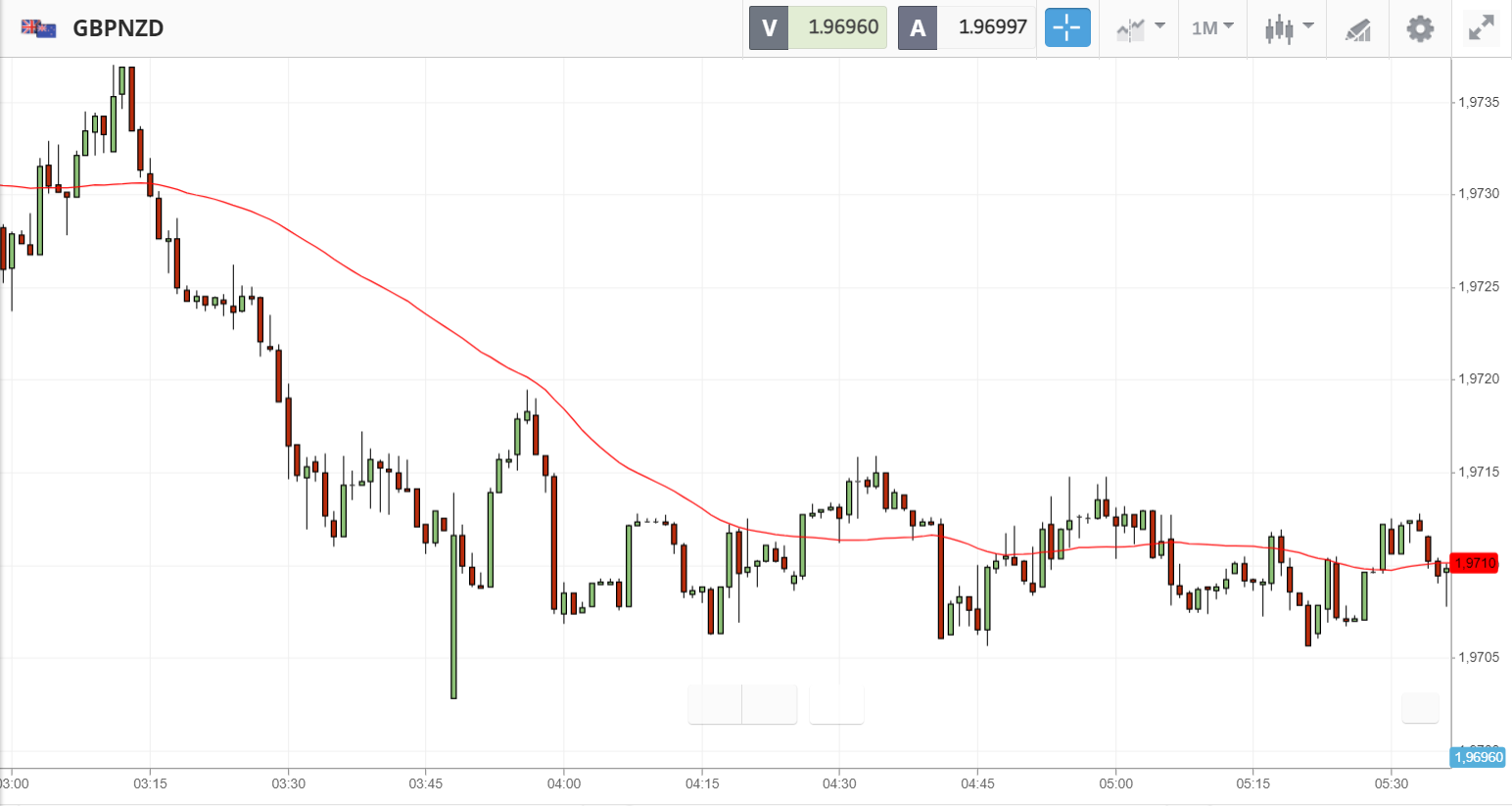Click left half of faded split button
This screenshot has height=806, width=1512.
click(x=716, y=704)
